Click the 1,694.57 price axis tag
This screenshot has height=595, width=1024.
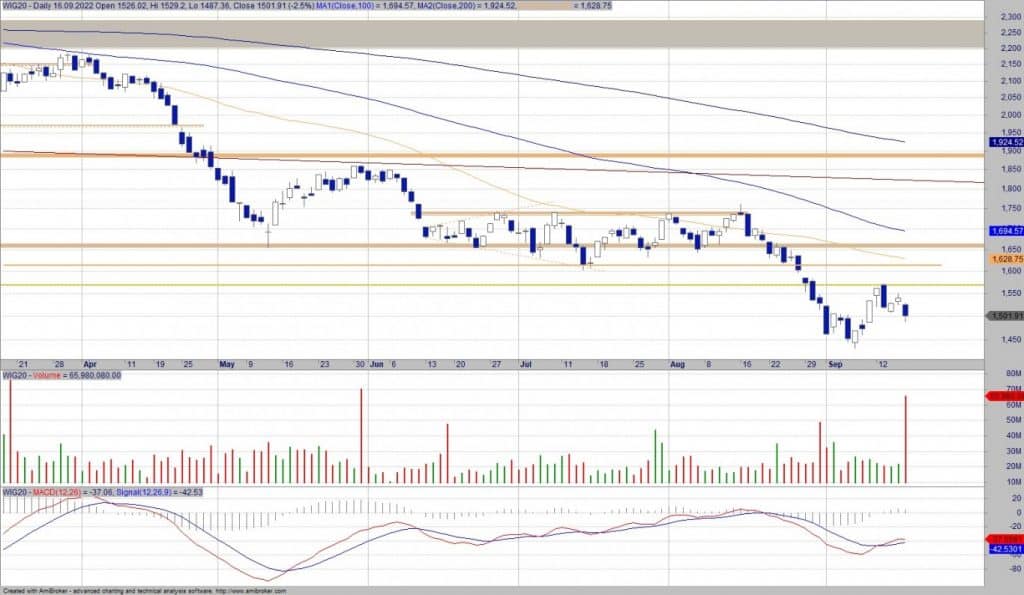coord(1005,231)
